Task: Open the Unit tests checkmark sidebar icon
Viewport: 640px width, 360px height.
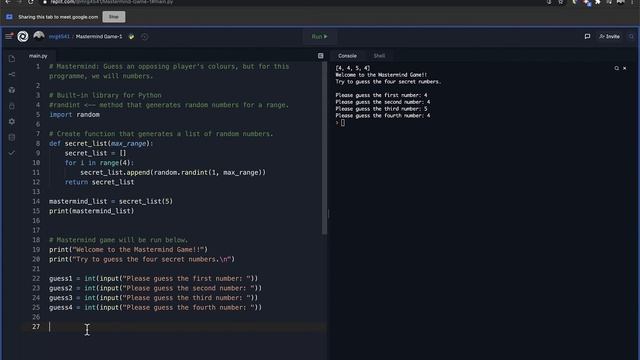Action: pyautogui.click(x=12, y=153)
